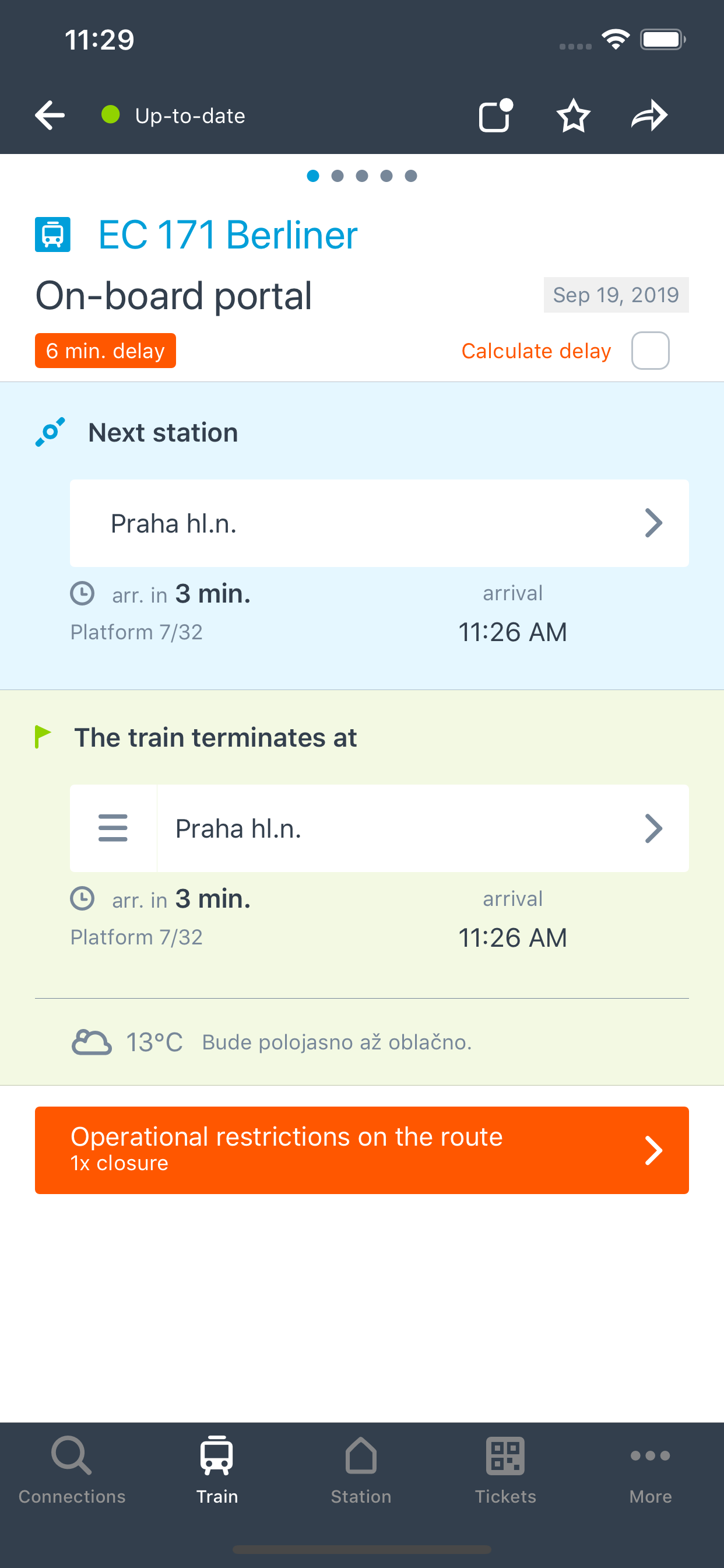Expand Next station Praha hl.n. chevron

(653, 523)
